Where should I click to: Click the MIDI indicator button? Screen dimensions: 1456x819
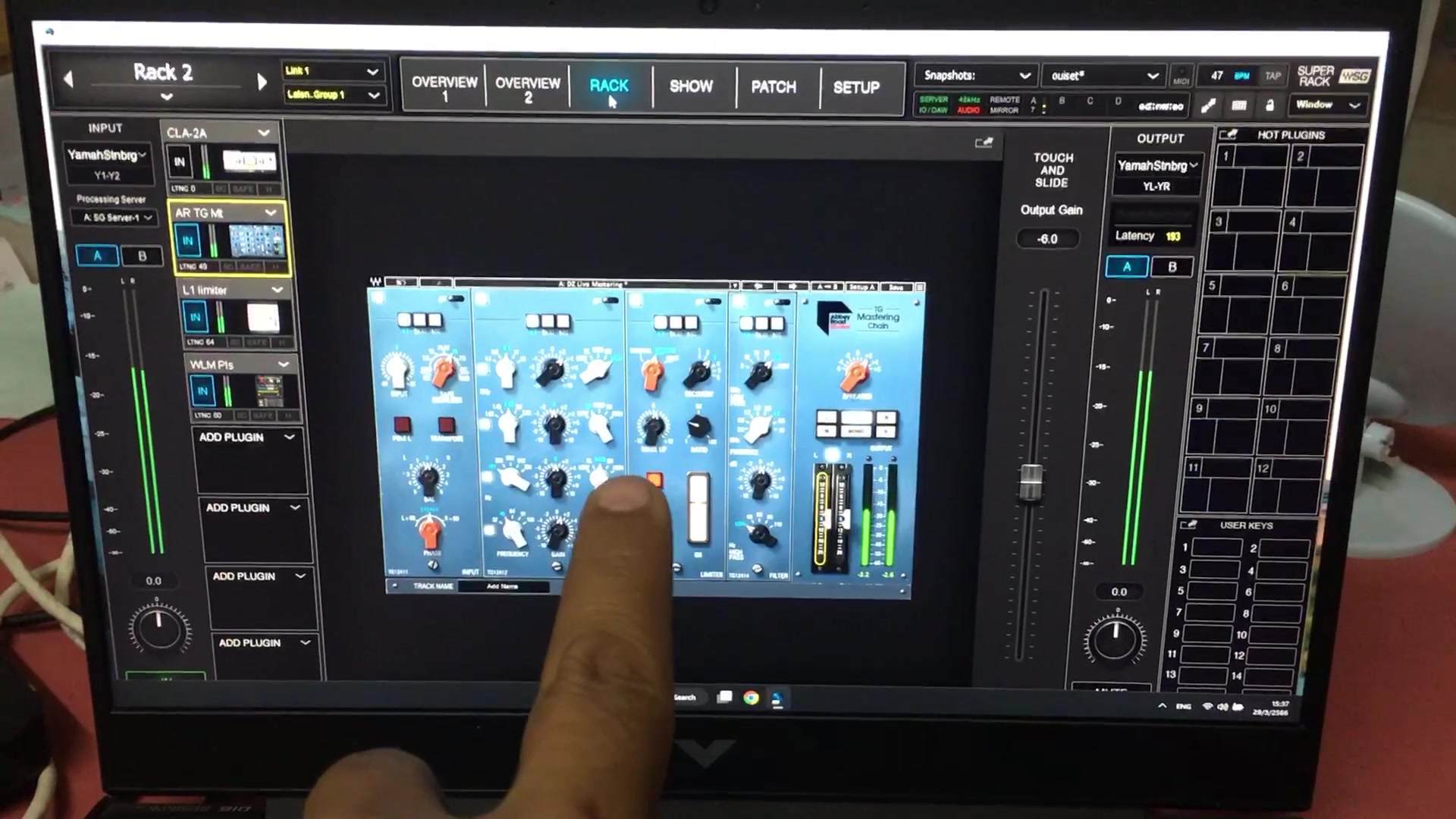(x=1181, y=76)
